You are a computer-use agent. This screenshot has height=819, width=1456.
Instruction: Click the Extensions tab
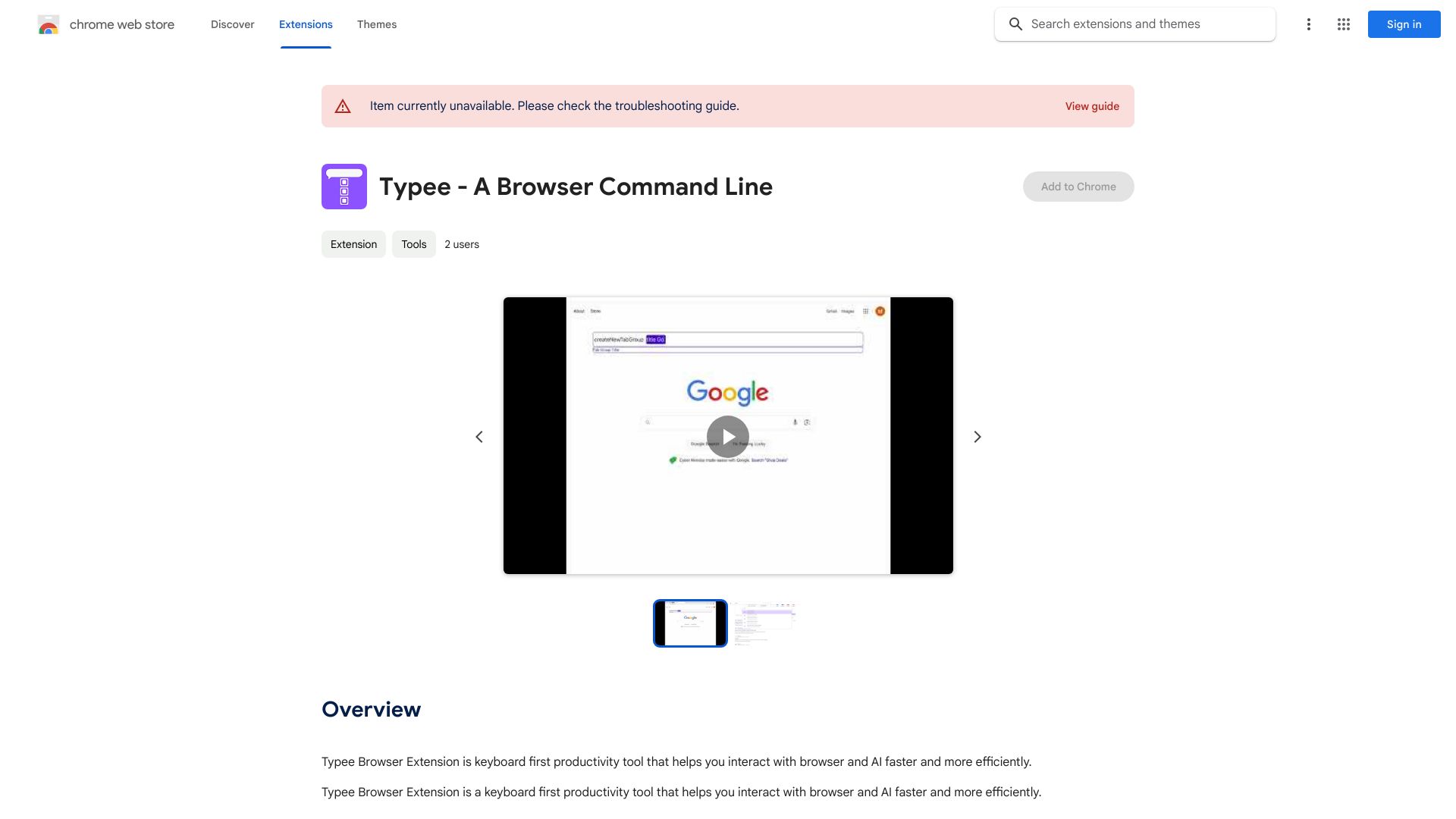[x=305, y=23]
